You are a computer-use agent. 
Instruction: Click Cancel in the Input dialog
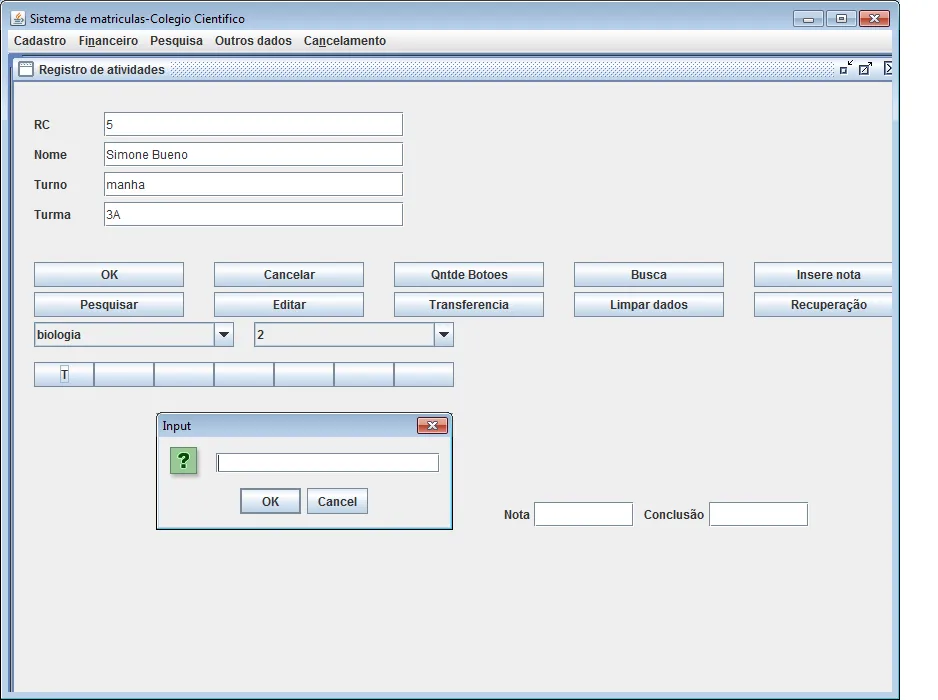337,501
